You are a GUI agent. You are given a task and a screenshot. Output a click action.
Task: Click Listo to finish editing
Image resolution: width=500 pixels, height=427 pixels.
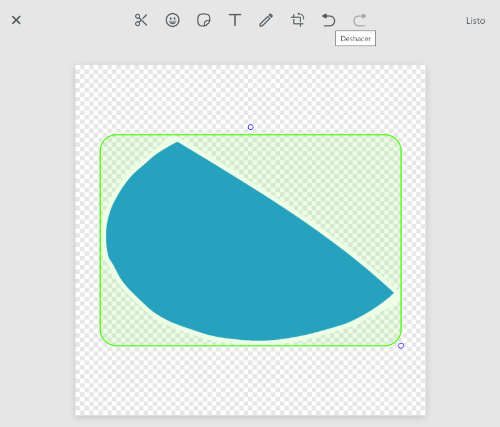(x=475, y=21)
